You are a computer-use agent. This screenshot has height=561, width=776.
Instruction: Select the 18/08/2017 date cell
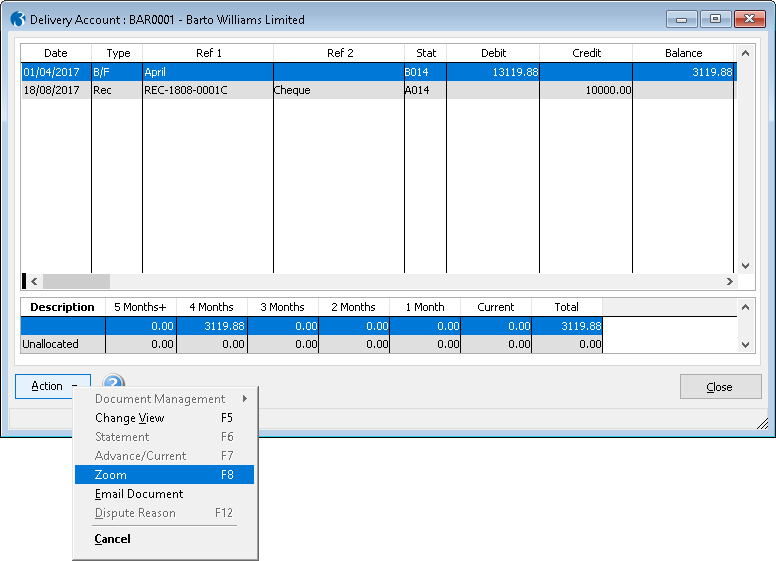coord(56,90)
